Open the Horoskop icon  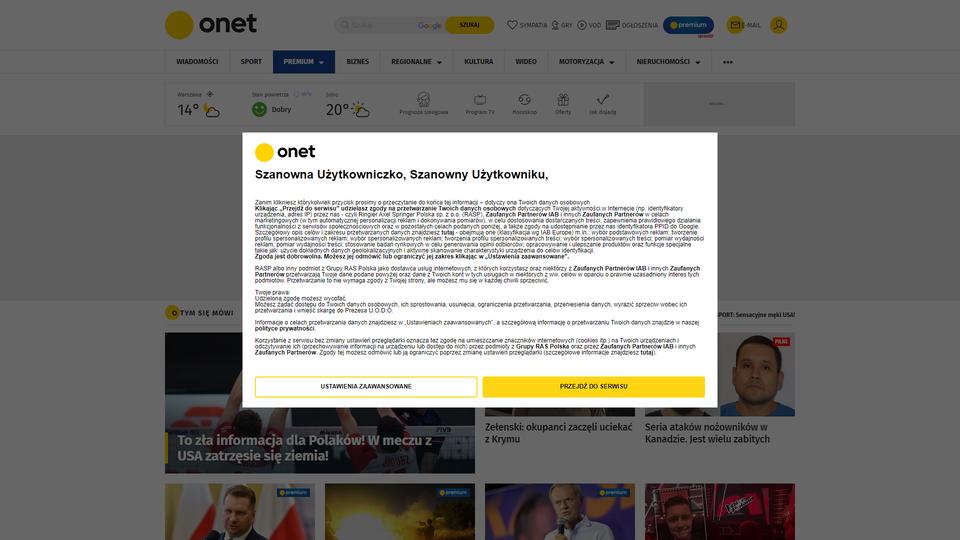pyautogui.click(x=524, y=99)
